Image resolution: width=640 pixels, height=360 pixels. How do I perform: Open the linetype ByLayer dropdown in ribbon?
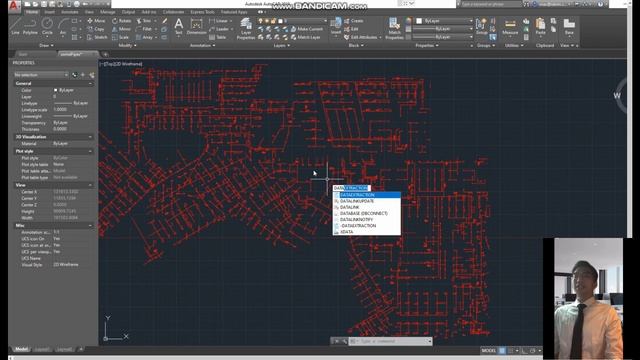tap(443, 37)
